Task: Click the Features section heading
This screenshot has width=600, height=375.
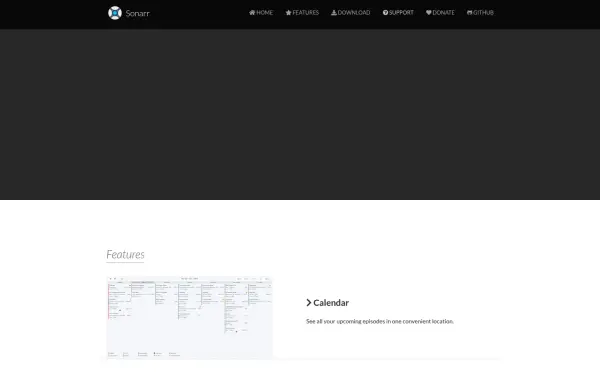Action: [125, 254]
